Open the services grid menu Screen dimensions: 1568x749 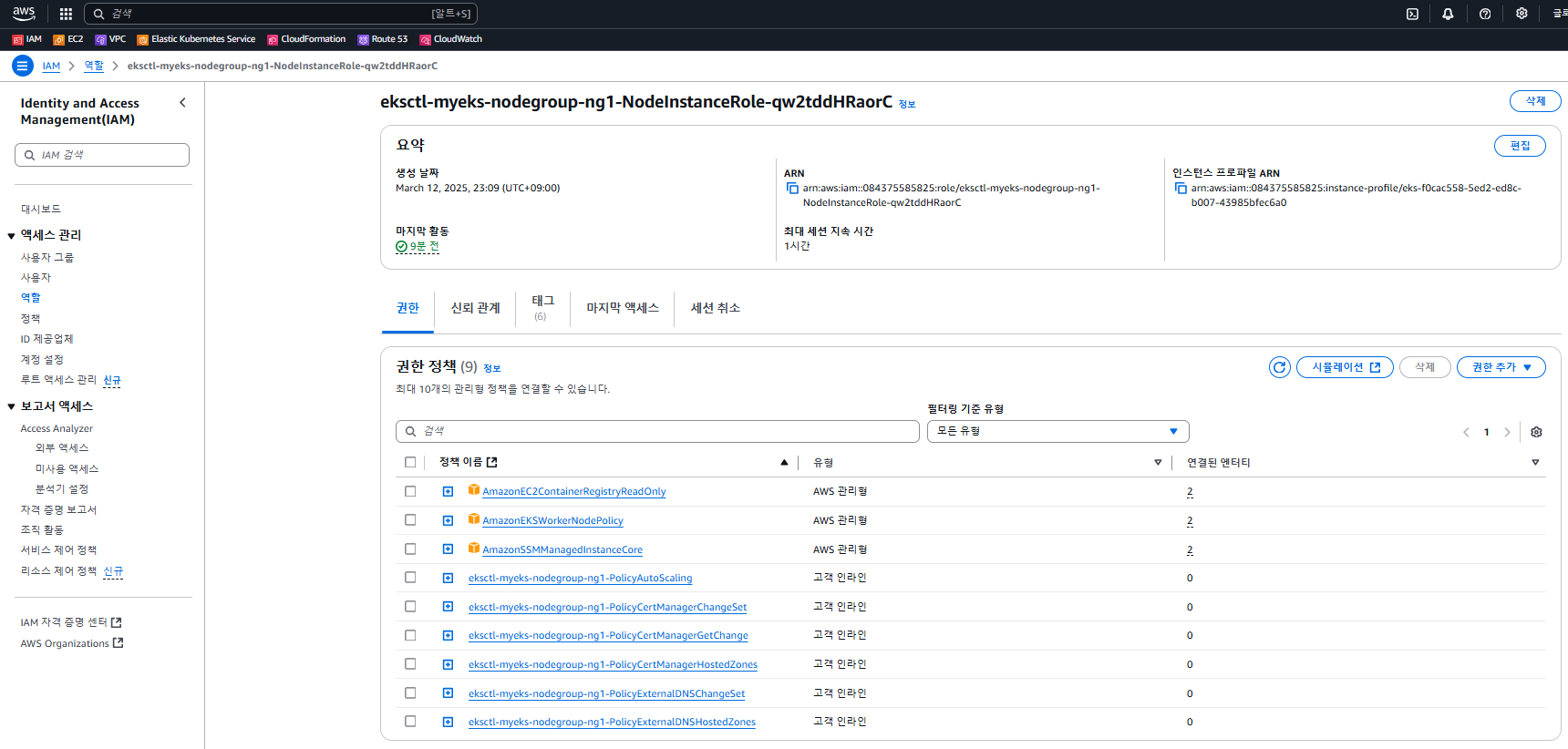point(66,14)
